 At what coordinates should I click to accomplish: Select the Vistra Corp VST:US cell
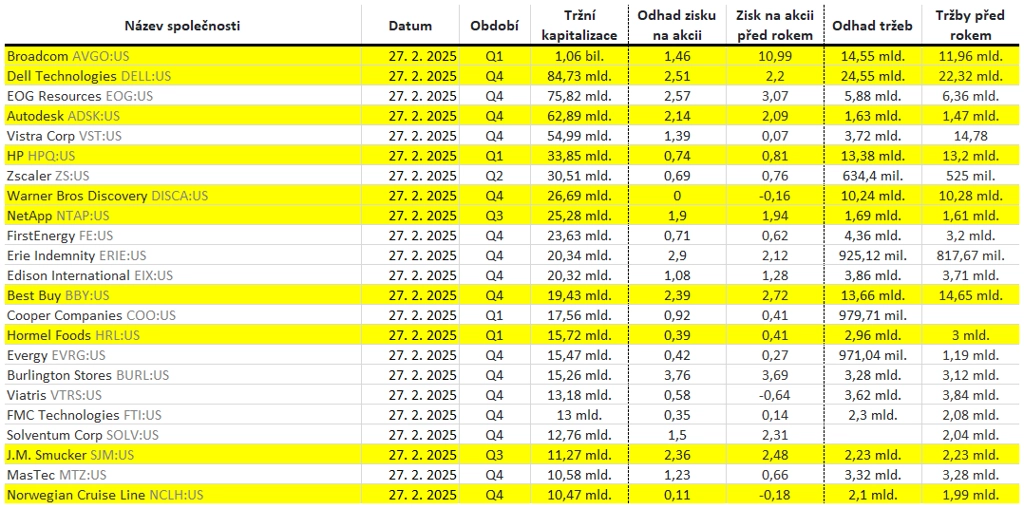click(182, 136)
